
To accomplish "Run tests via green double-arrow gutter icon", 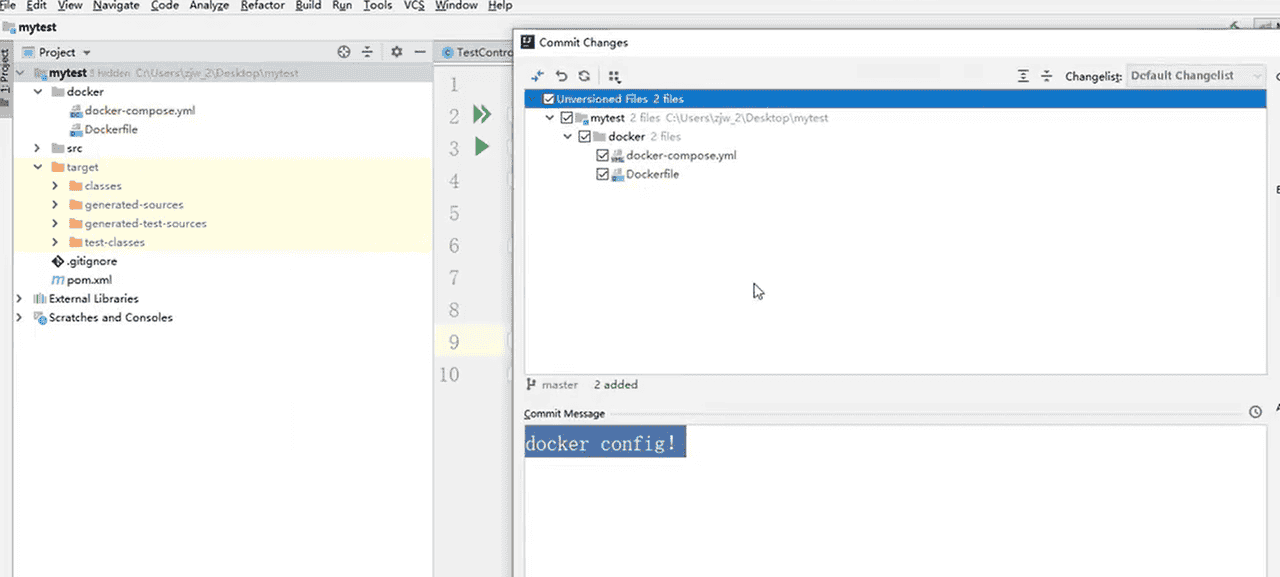I will pos(482,113).
